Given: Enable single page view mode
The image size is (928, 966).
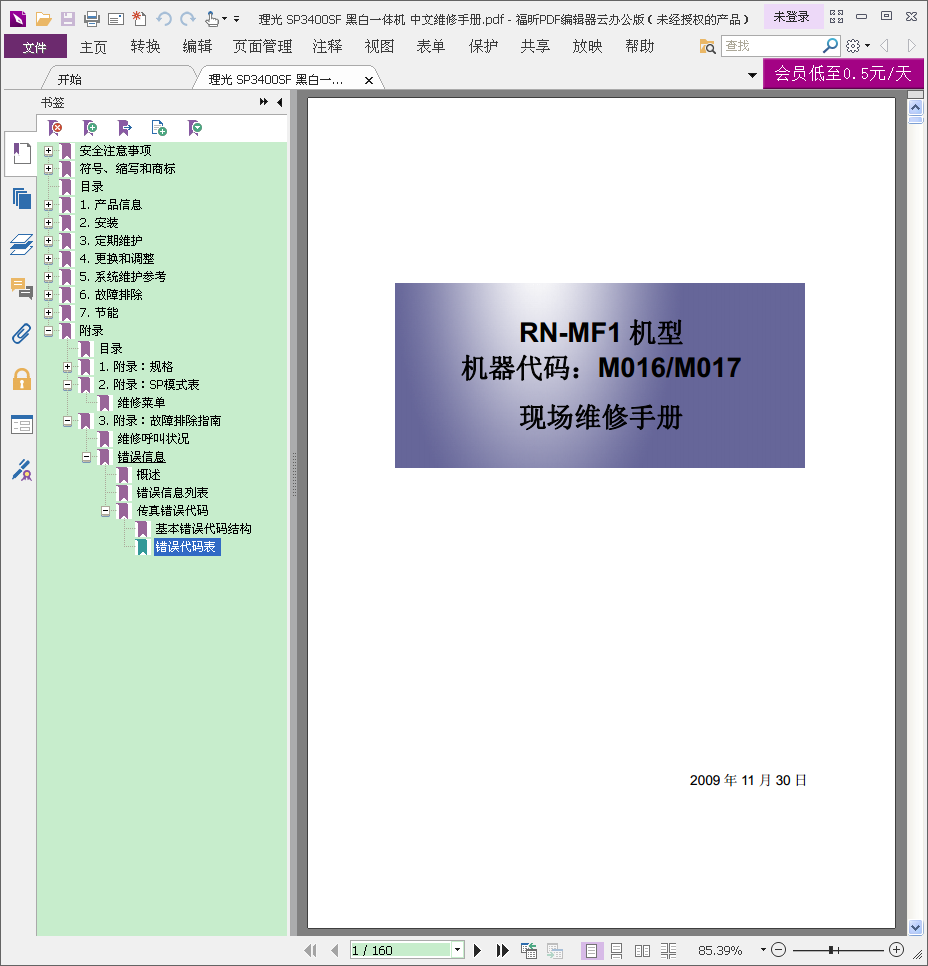Looking at the screenshot, I should 592,951.
